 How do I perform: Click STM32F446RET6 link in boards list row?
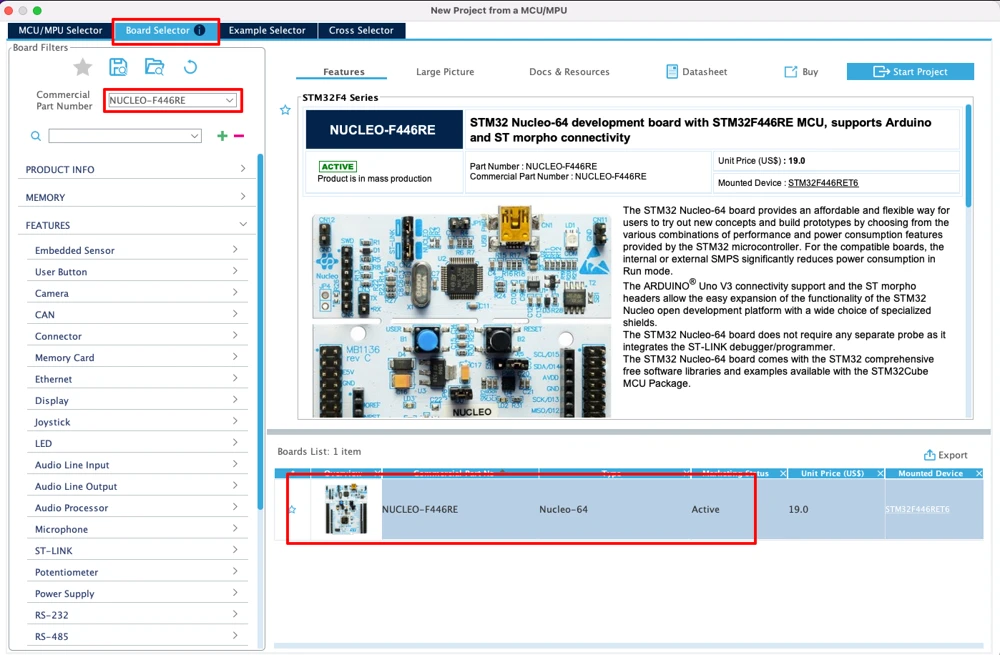click(917, 509)
